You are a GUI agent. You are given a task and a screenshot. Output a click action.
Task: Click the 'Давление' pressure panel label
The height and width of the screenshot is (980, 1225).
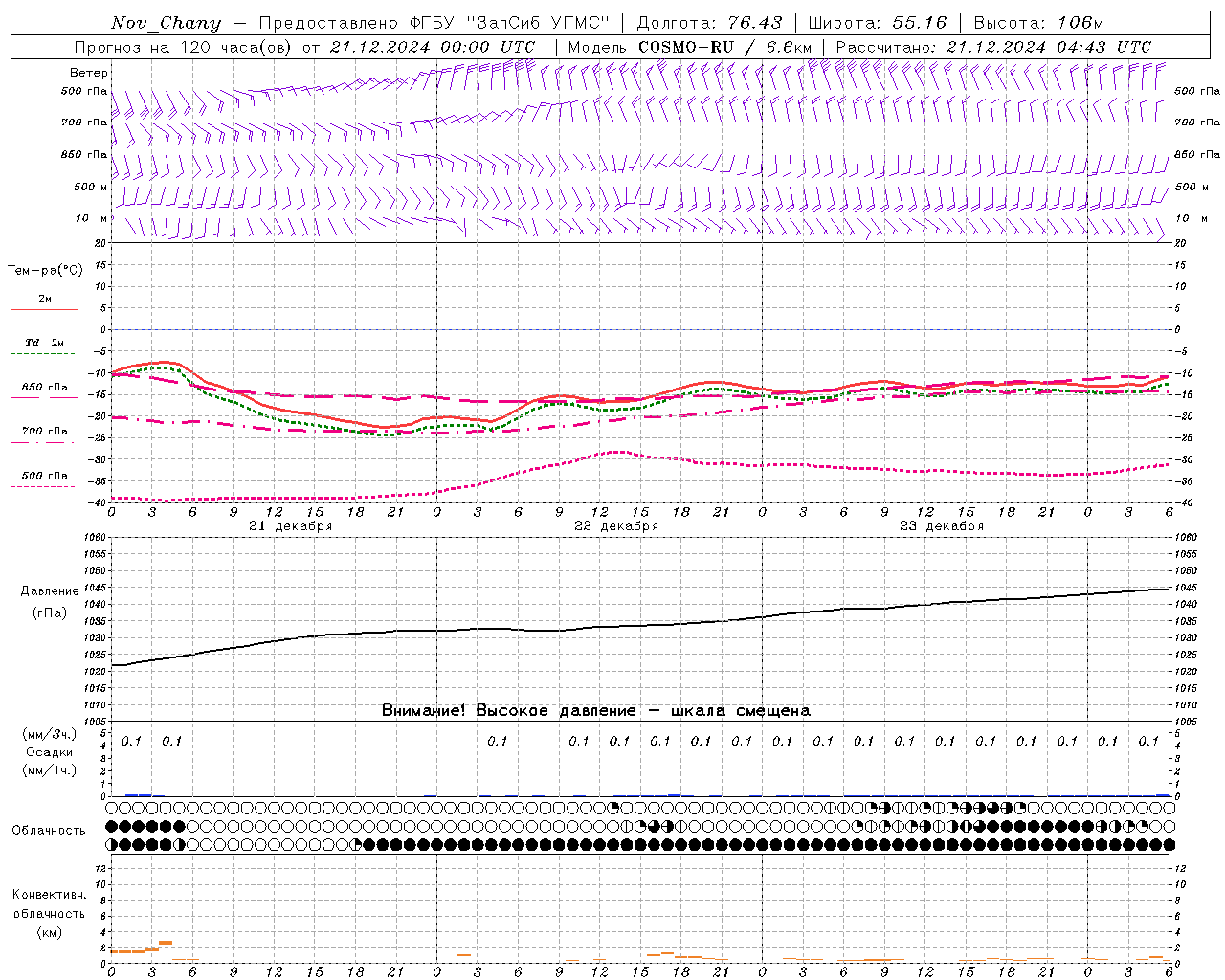(50, 591)
